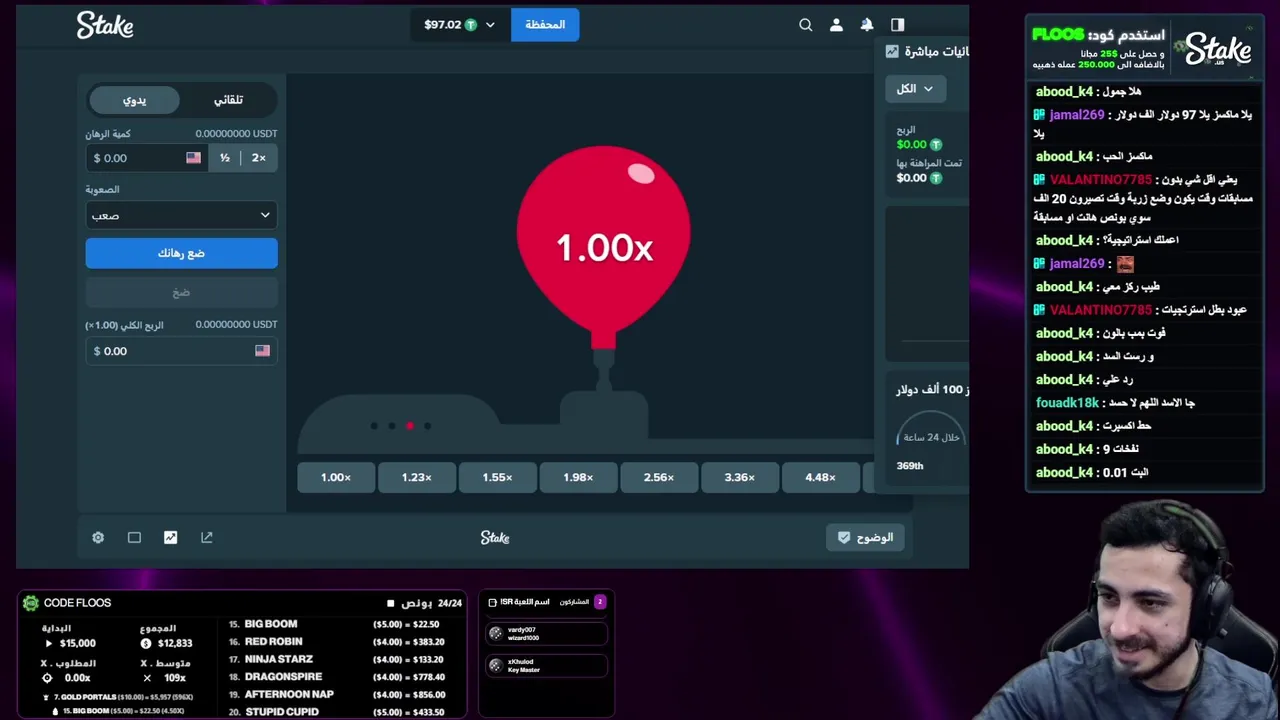
Task: Click the Tether icon beside wagered $0.00
Action: [936, 178]
